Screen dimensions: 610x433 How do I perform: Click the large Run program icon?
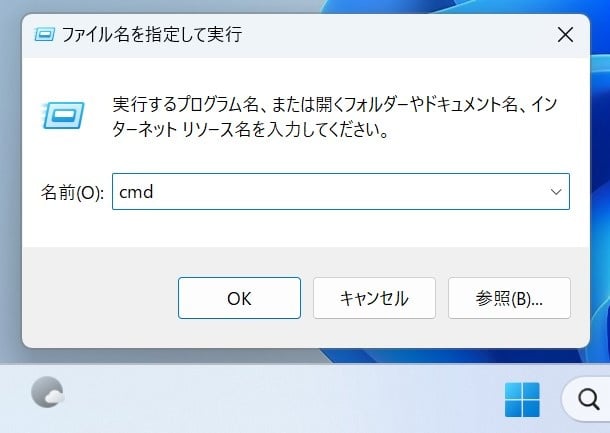click(x=63, y=115)
